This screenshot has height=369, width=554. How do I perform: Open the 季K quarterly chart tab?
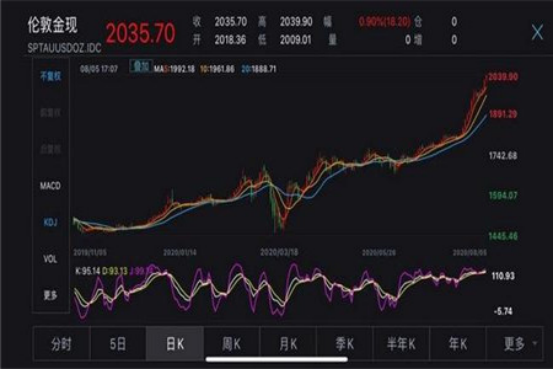coord(344,344)
